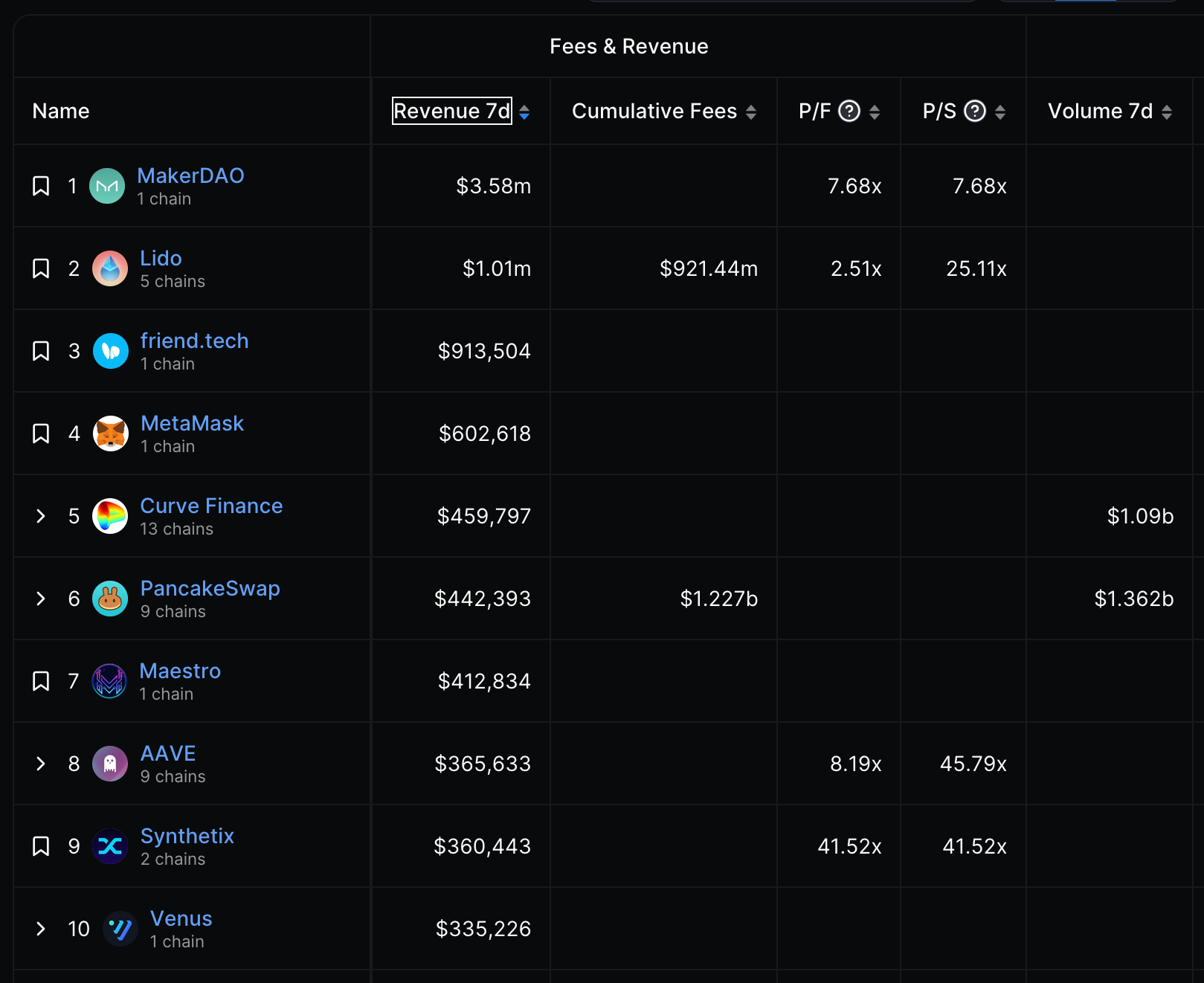The image size is (1204, 983).
Task: Click PancakeSwap revenue $442,393
Action: tap(483, 599)
